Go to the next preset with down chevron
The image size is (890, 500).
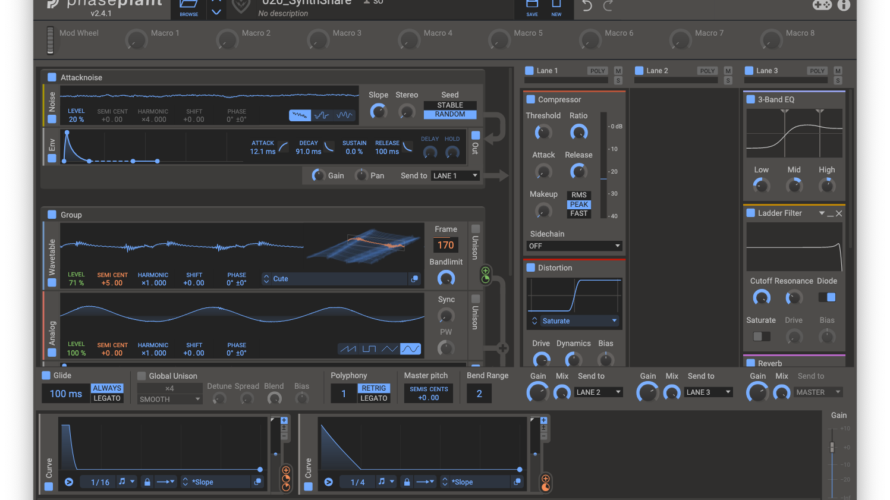click(216, 12)
